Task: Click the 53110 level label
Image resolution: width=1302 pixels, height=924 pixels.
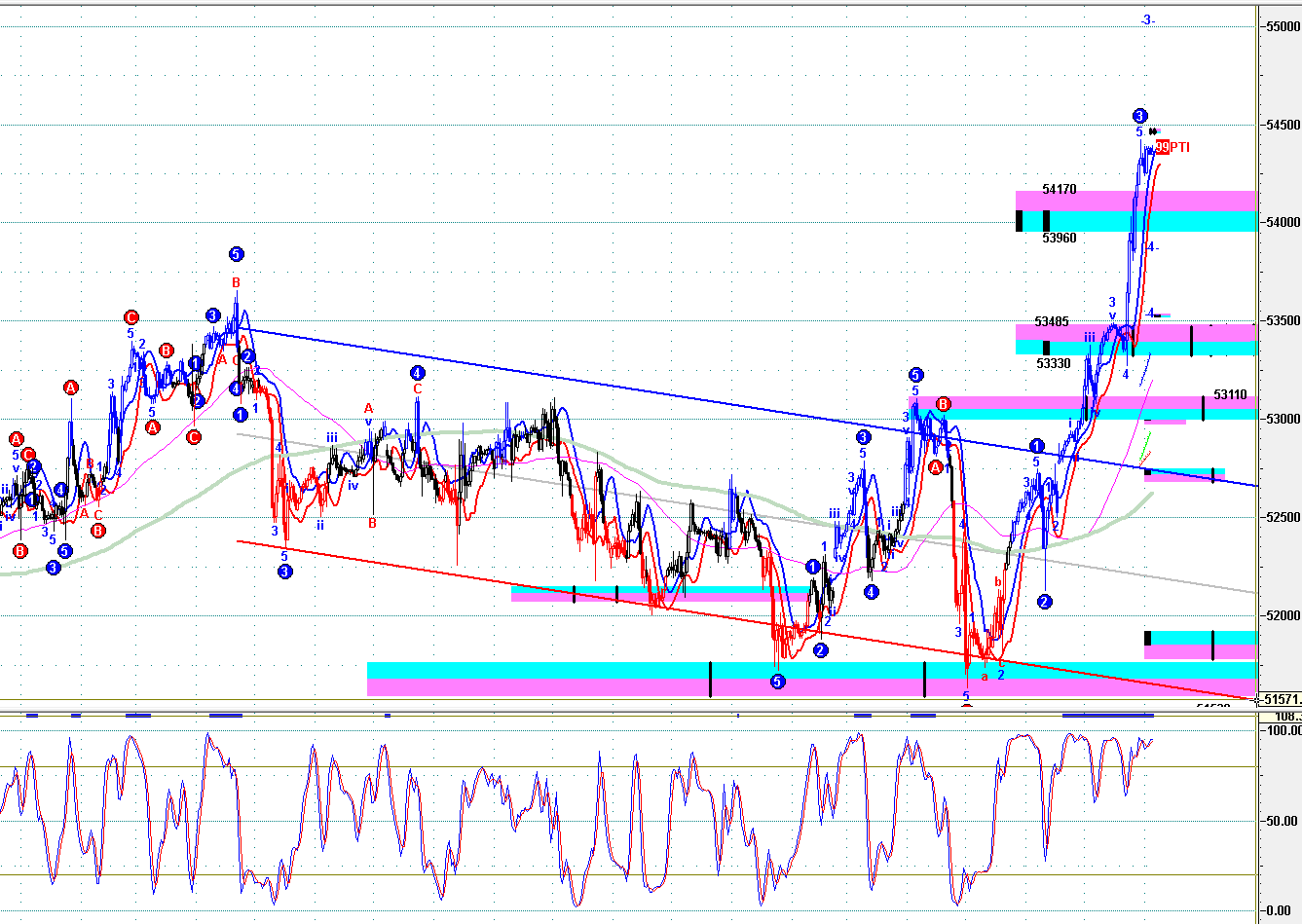Action: coord(1230,395)
